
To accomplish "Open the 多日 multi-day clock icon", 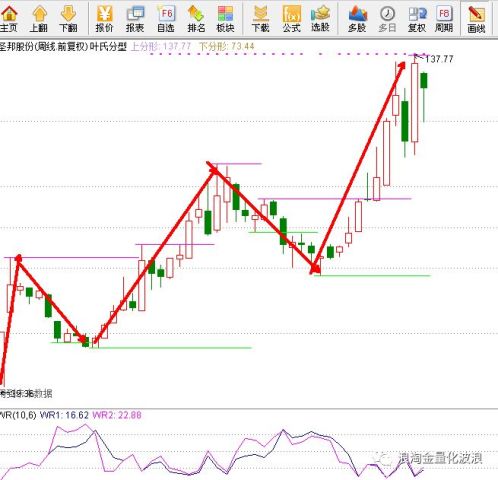I will coord(387,18).
